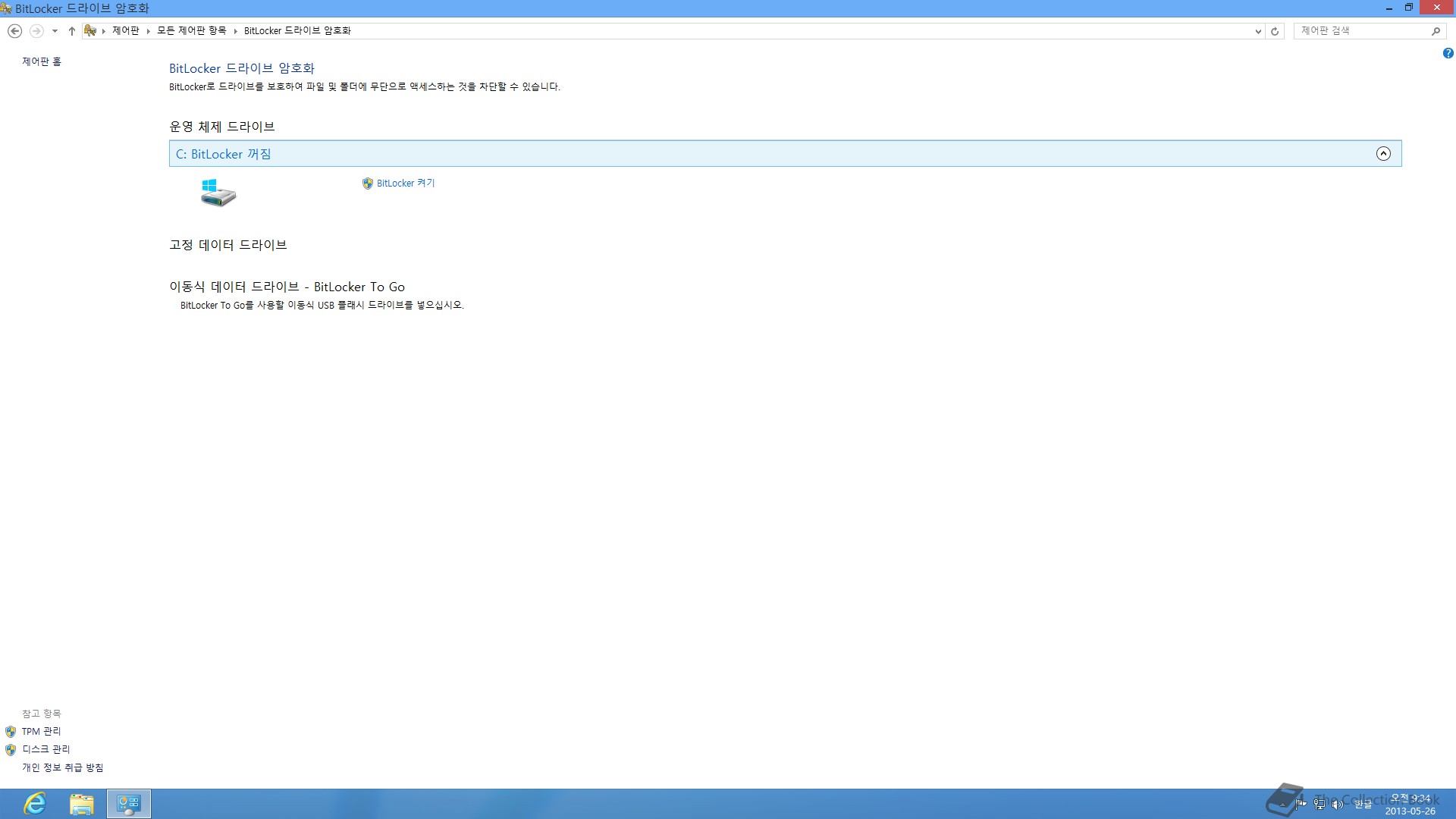
Task: Click the network icon in system tray
Action: point(1320,804)
